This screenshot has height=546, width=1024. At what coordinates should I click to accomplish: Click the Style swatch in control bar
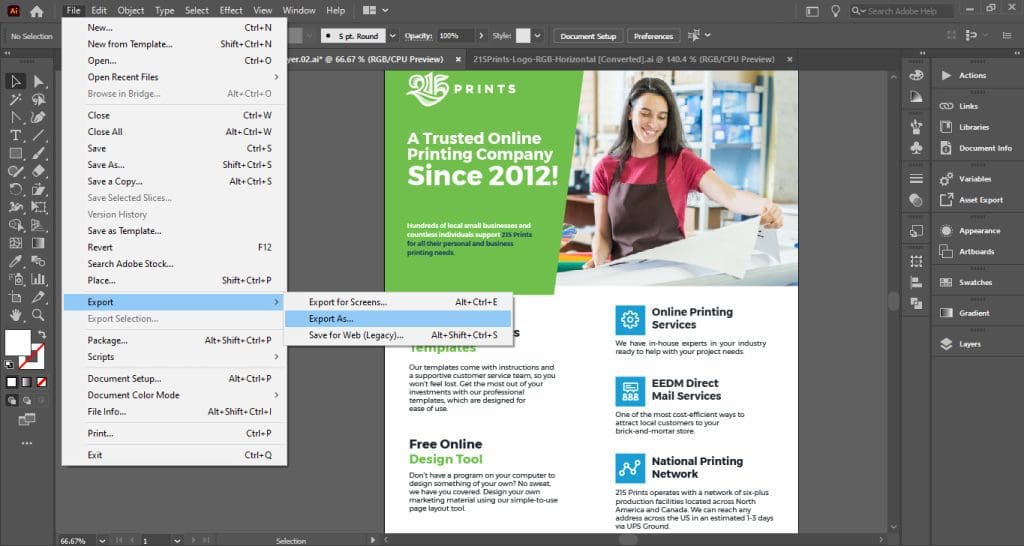click(x=523, y=36)
